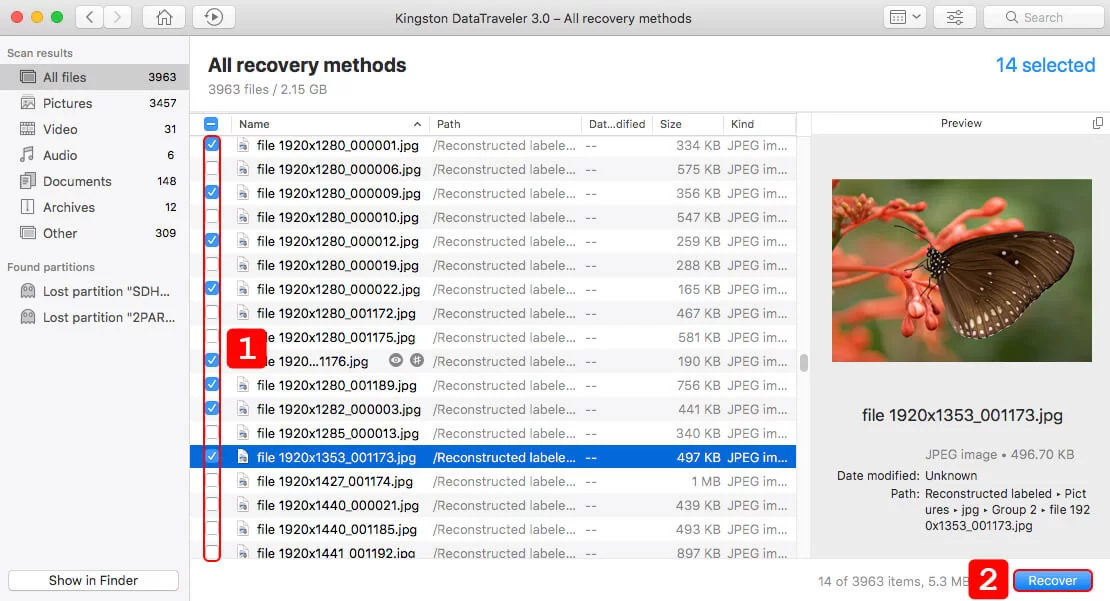The image size is (1110, 601).
Task: Open the view mode dropdown
Action: click(x=904, y=17)
